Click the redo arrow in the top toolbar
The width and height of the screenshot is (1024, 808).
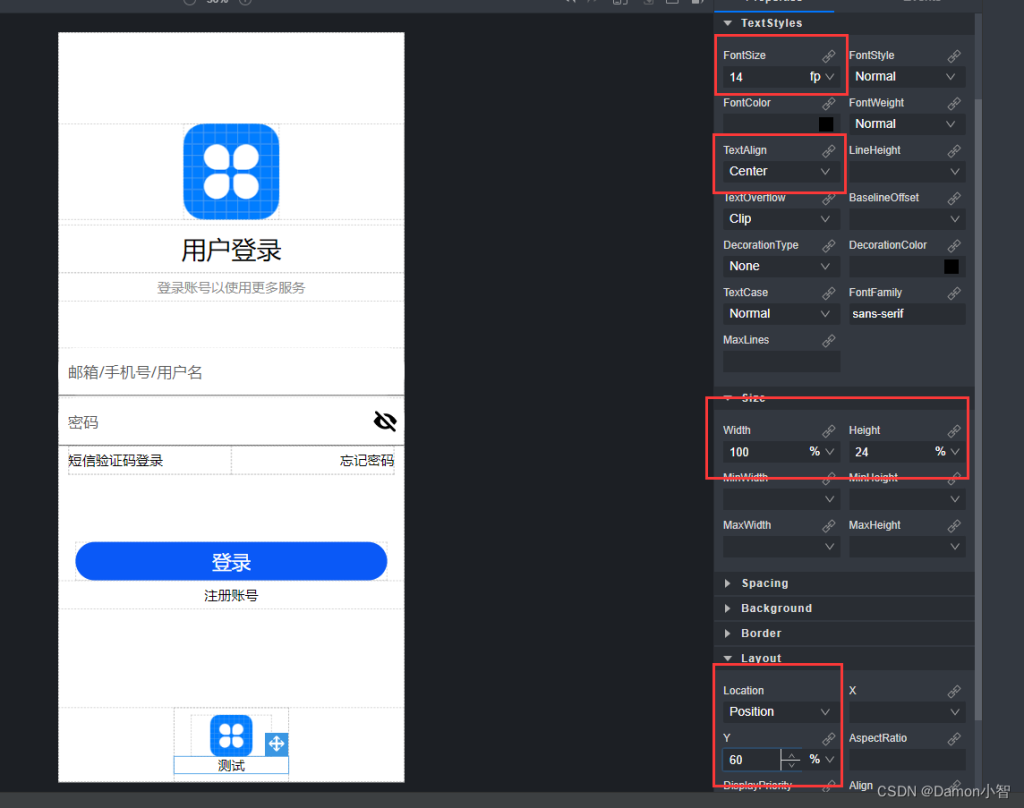[590, 3]
